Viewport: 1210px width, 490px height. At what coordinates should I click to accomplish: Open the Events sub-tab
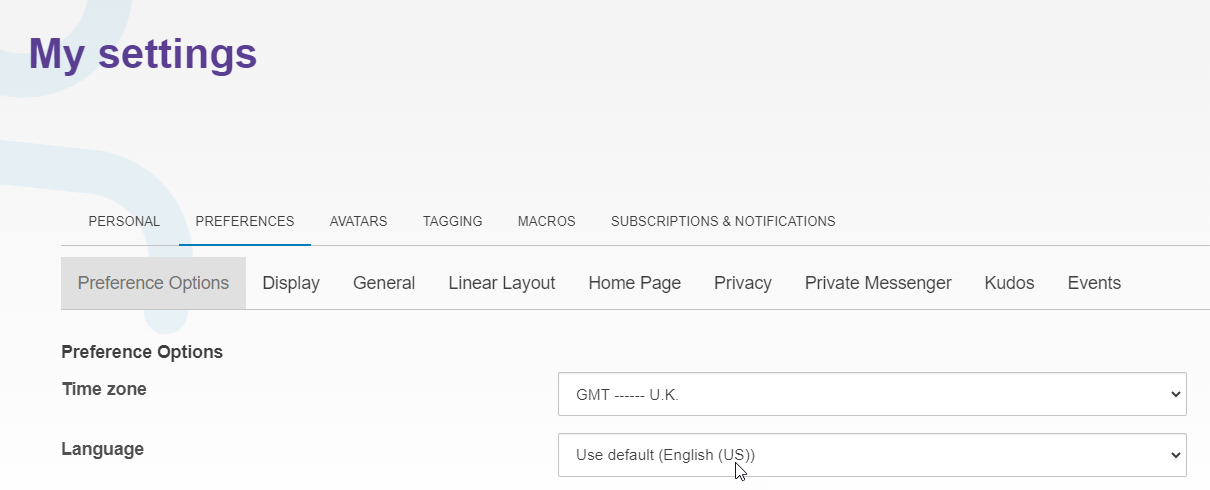[x=1094, y=283]
